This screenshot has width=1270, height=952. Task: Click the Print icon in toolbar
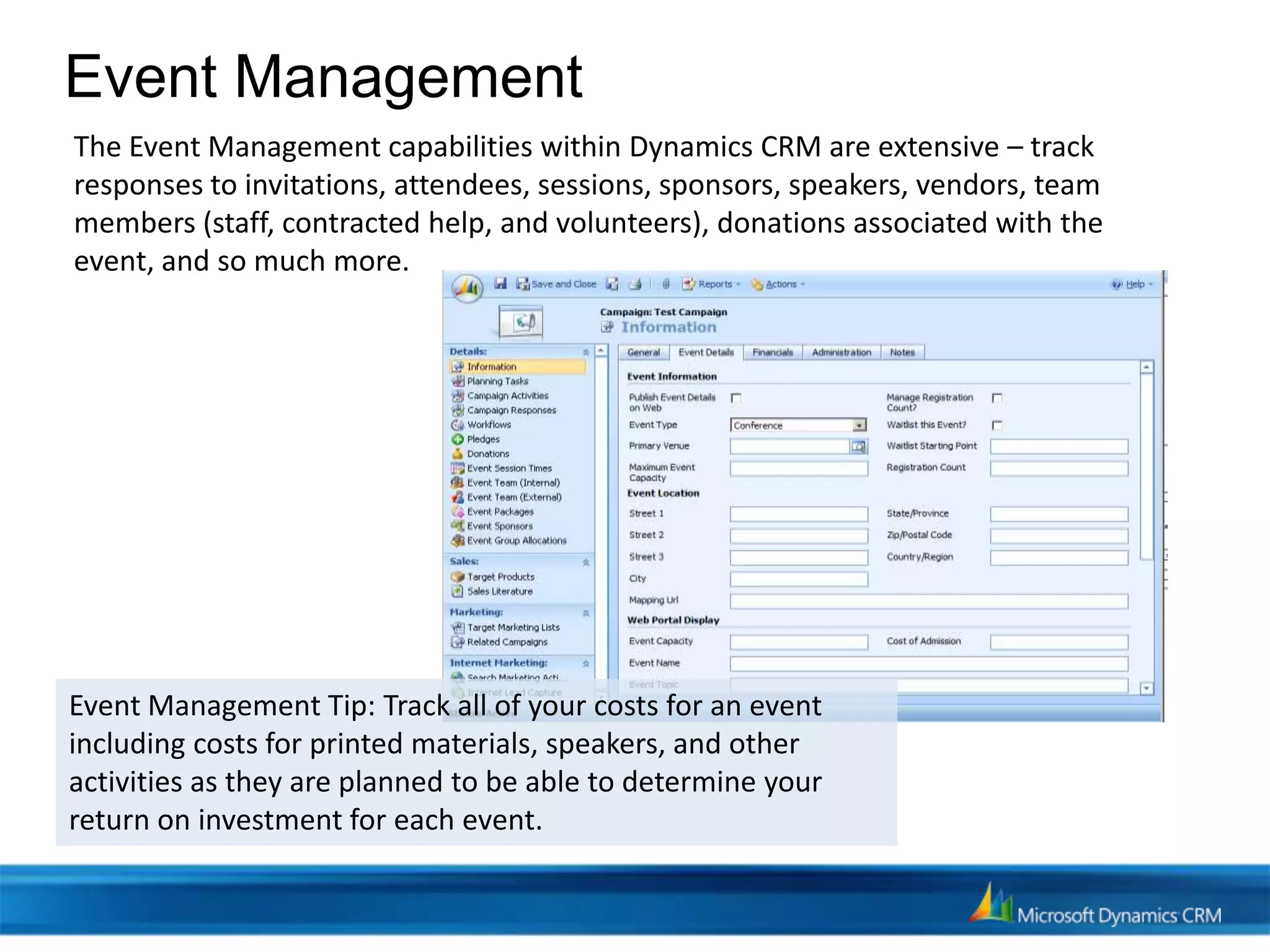635,284
